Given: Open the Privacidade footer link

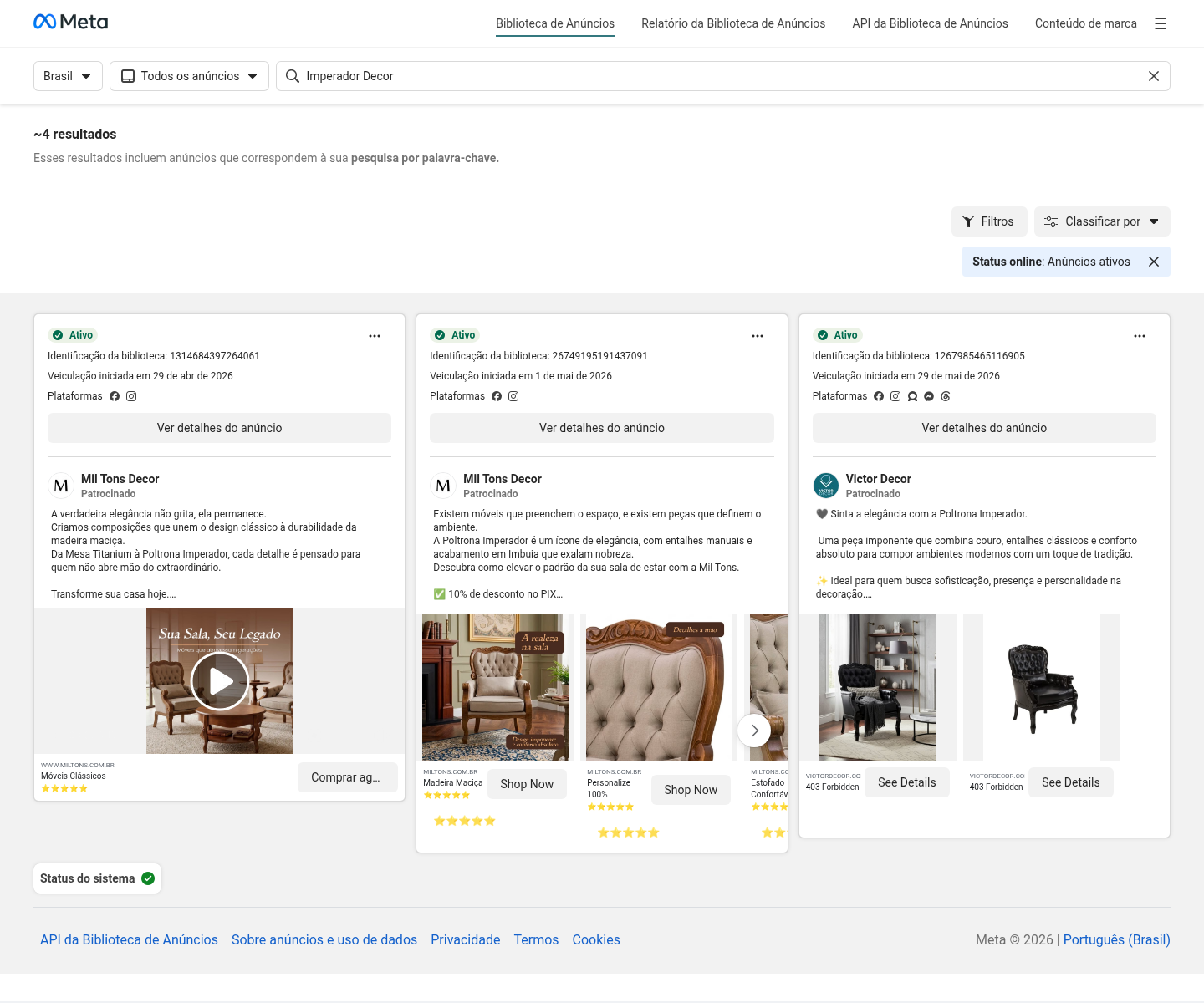Looking at the screenshot, I should [x=465, y=939].
